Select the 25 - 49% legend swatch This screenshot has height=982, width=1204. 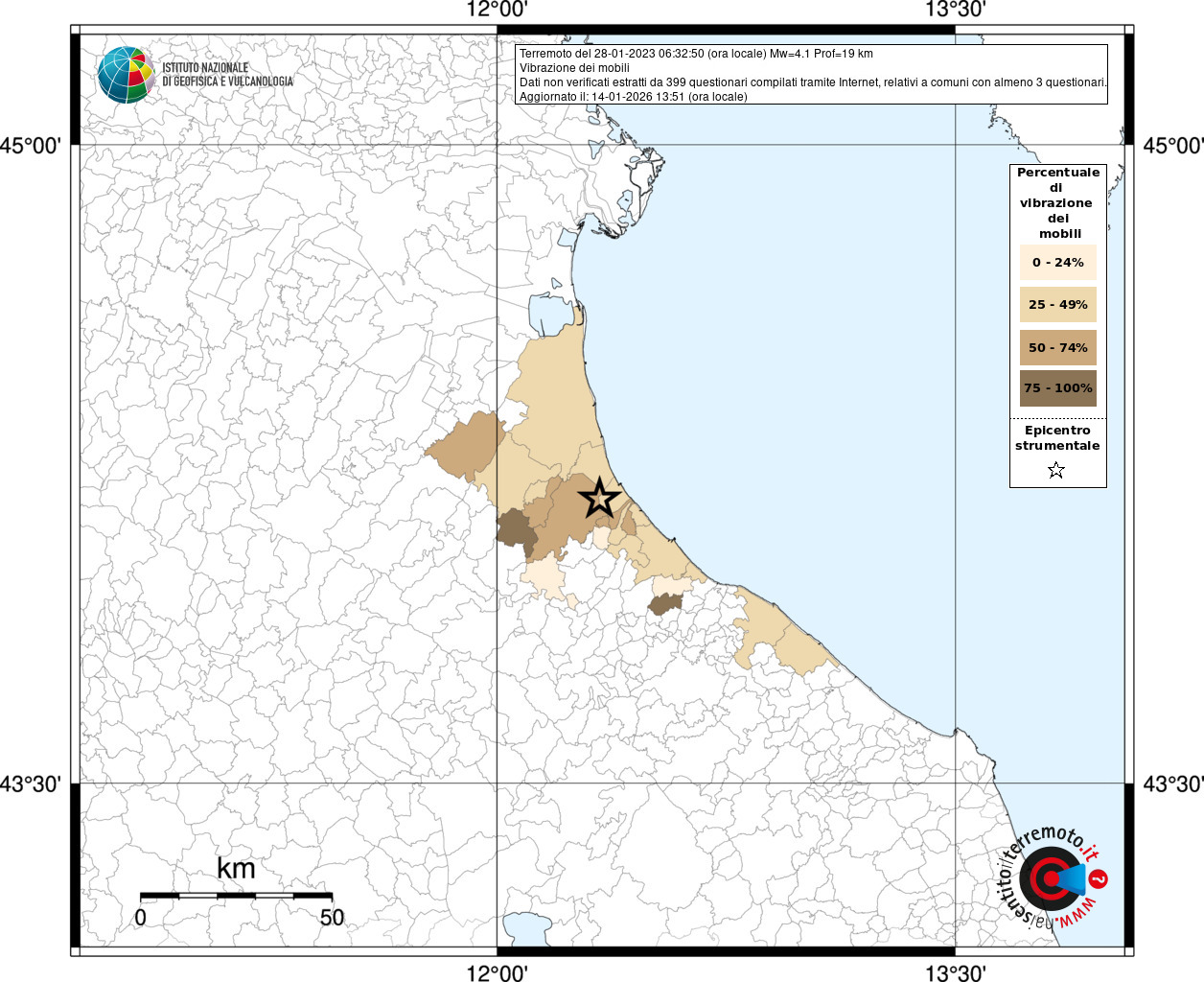1057,305
